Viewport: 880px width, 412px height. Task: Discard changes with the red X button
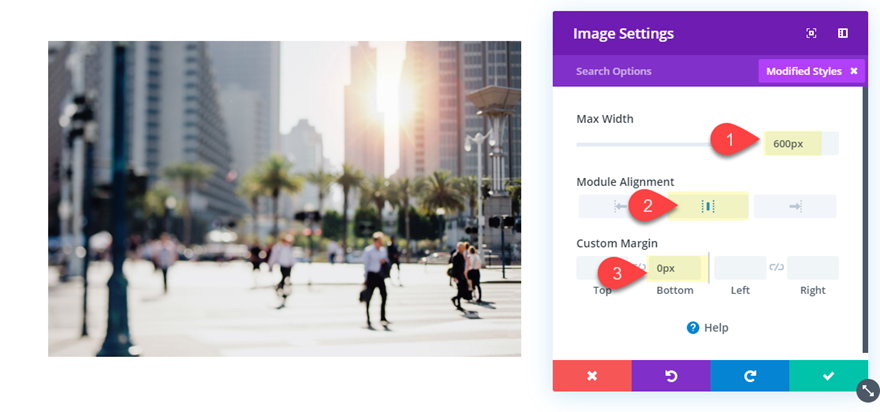tap(592, 376)
